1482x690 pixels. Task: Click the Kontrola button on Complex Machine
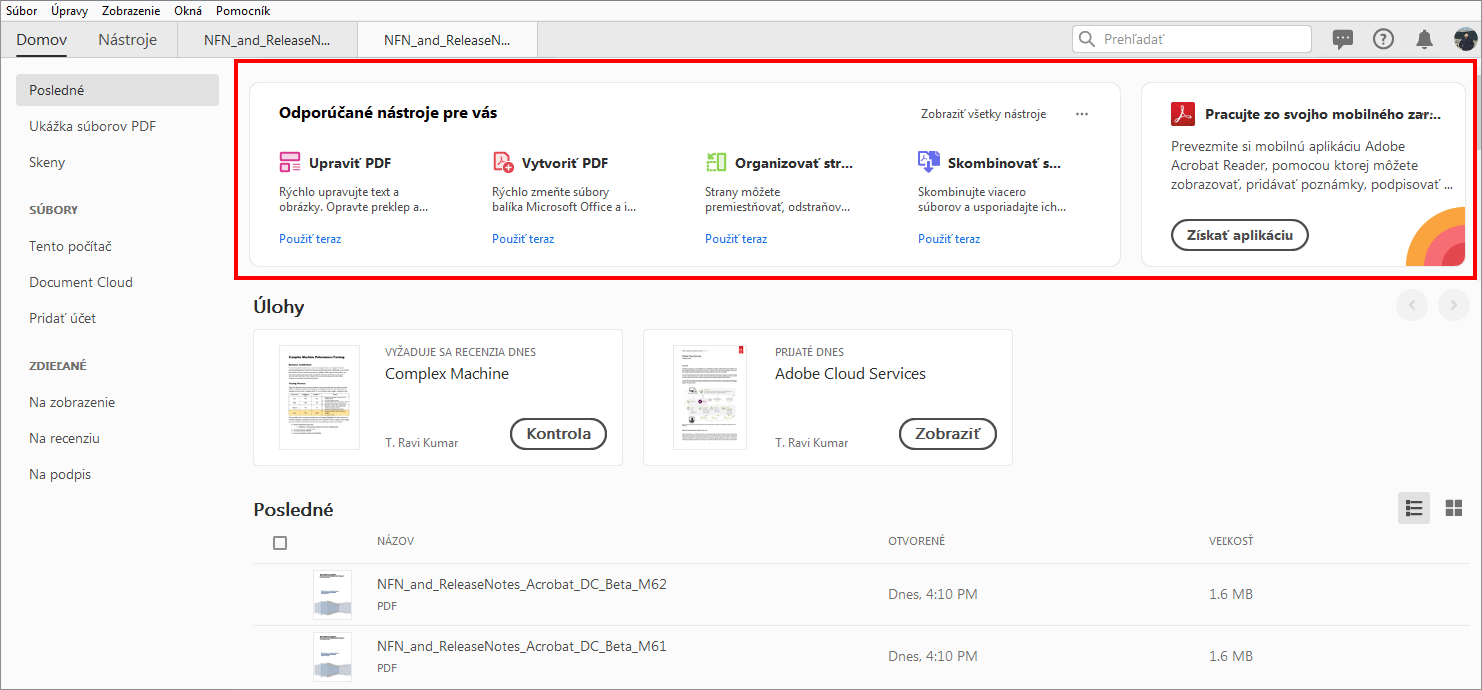(x=559, y=434)
